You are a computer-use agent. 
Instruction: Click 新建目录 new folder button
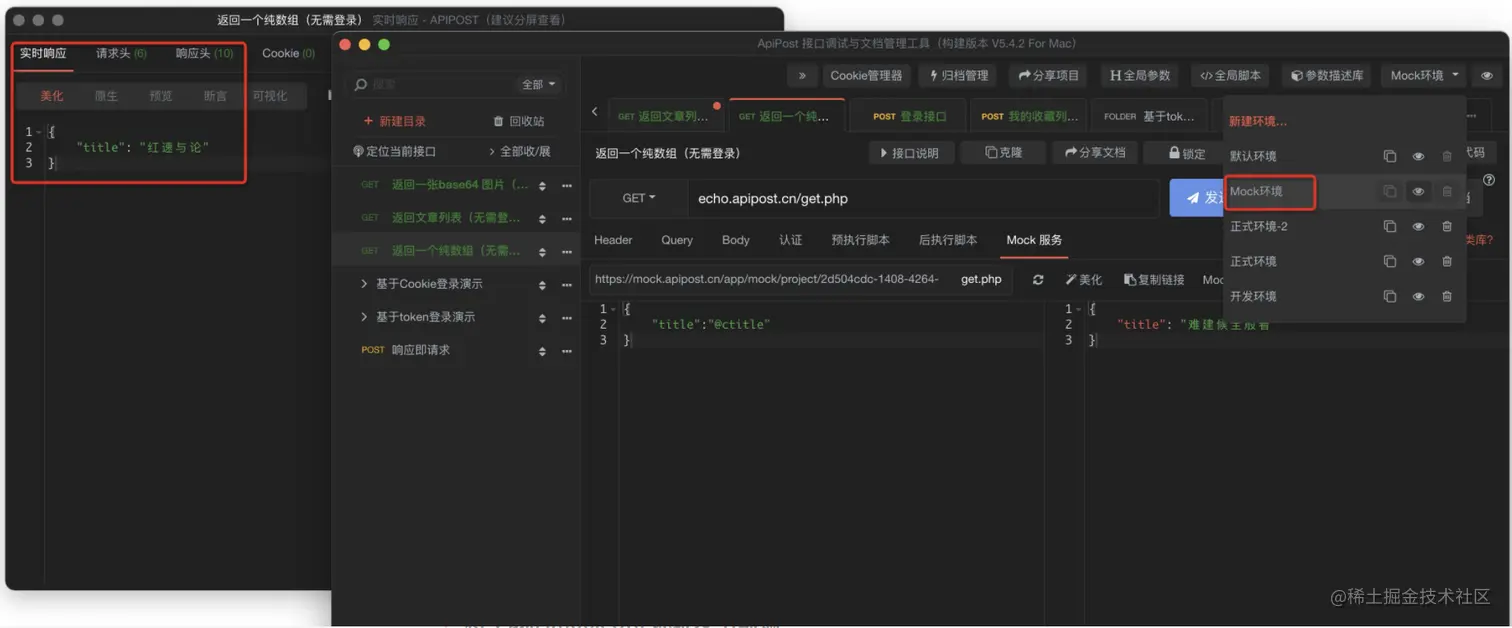point(395,121)
